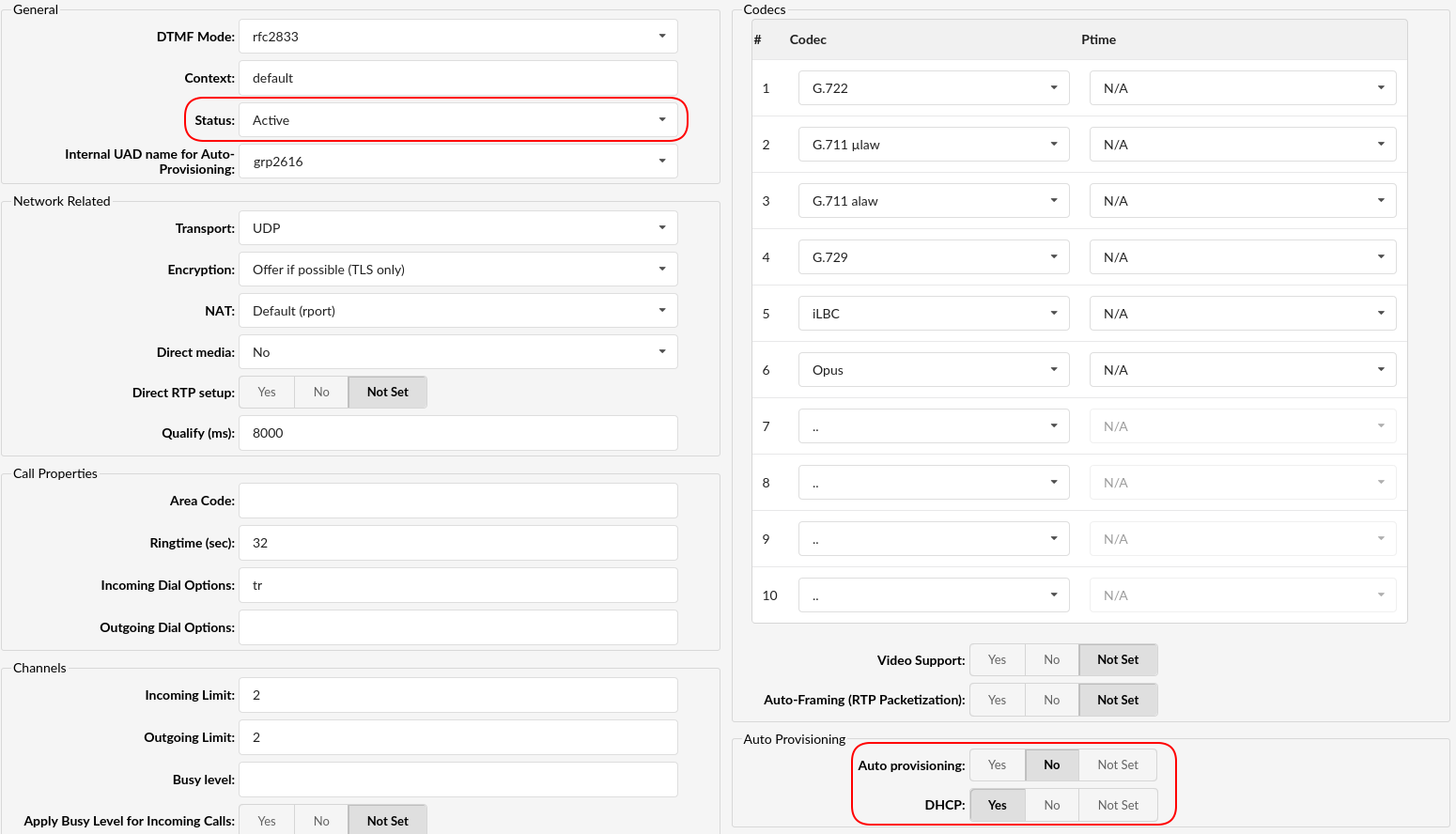Expand the Status dropdown set to Active
The height and width of the screenshot is (834, 1456).
click(457, 120)
